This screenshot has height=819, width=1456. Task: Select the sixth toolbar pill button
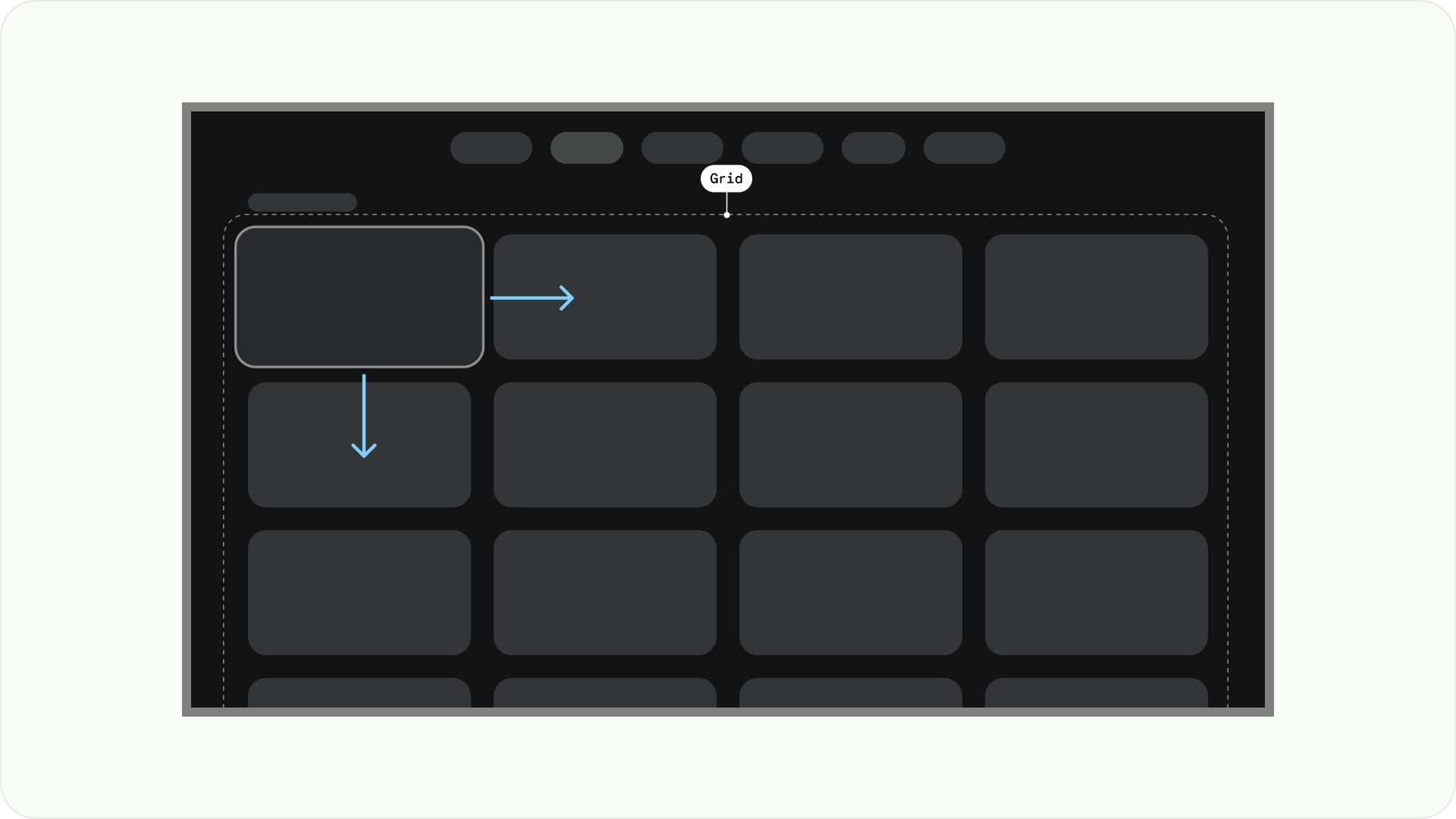click(x=963, y=147)
